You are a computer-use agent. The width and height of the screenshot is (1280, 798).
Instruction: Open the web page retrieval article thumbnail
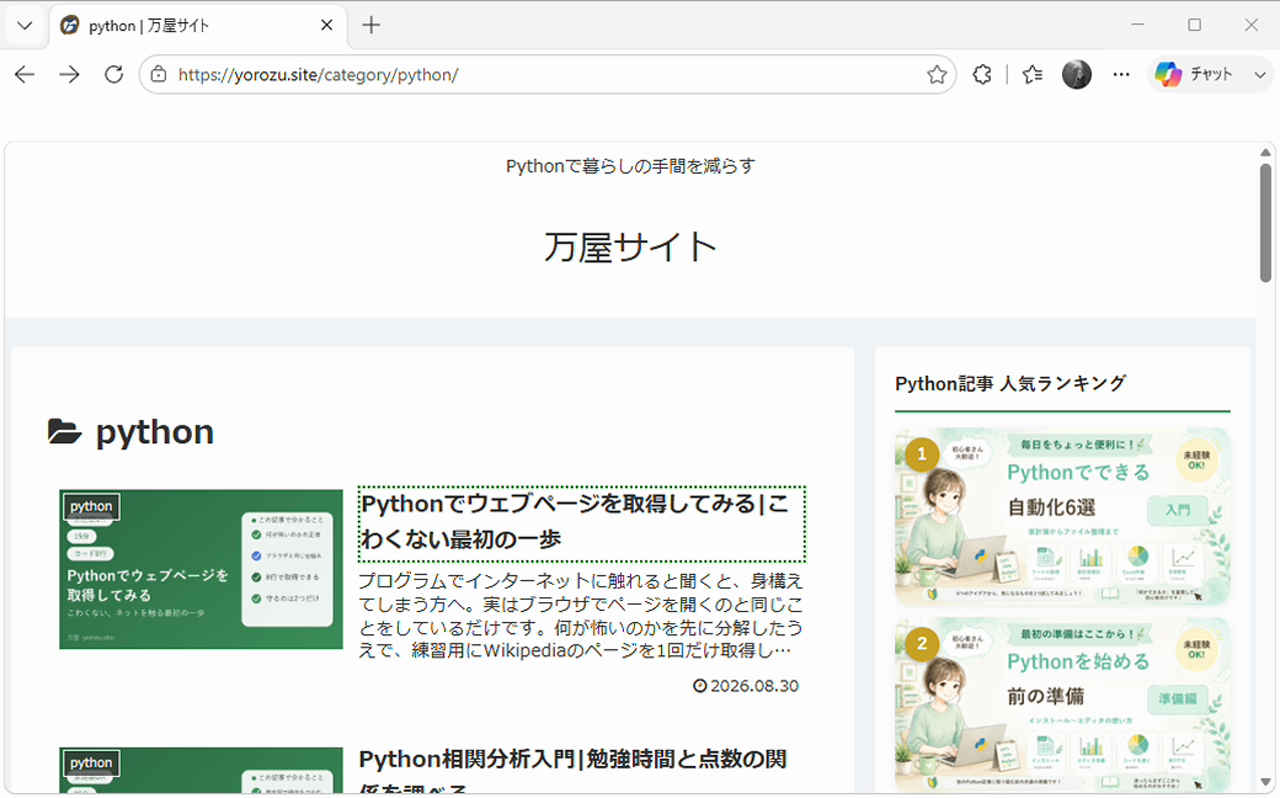(201, 569)
